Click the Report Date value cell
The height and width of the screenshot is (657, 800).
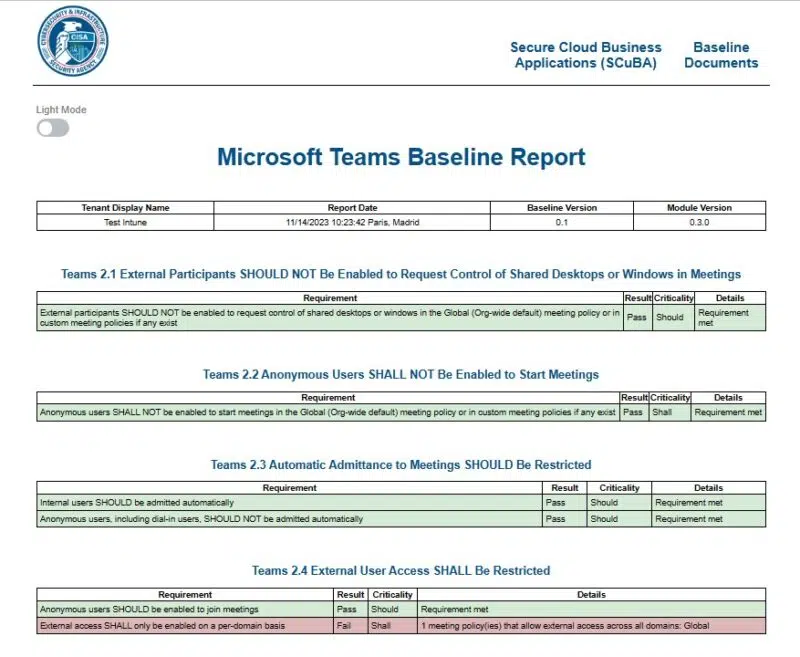click(352, 221)
